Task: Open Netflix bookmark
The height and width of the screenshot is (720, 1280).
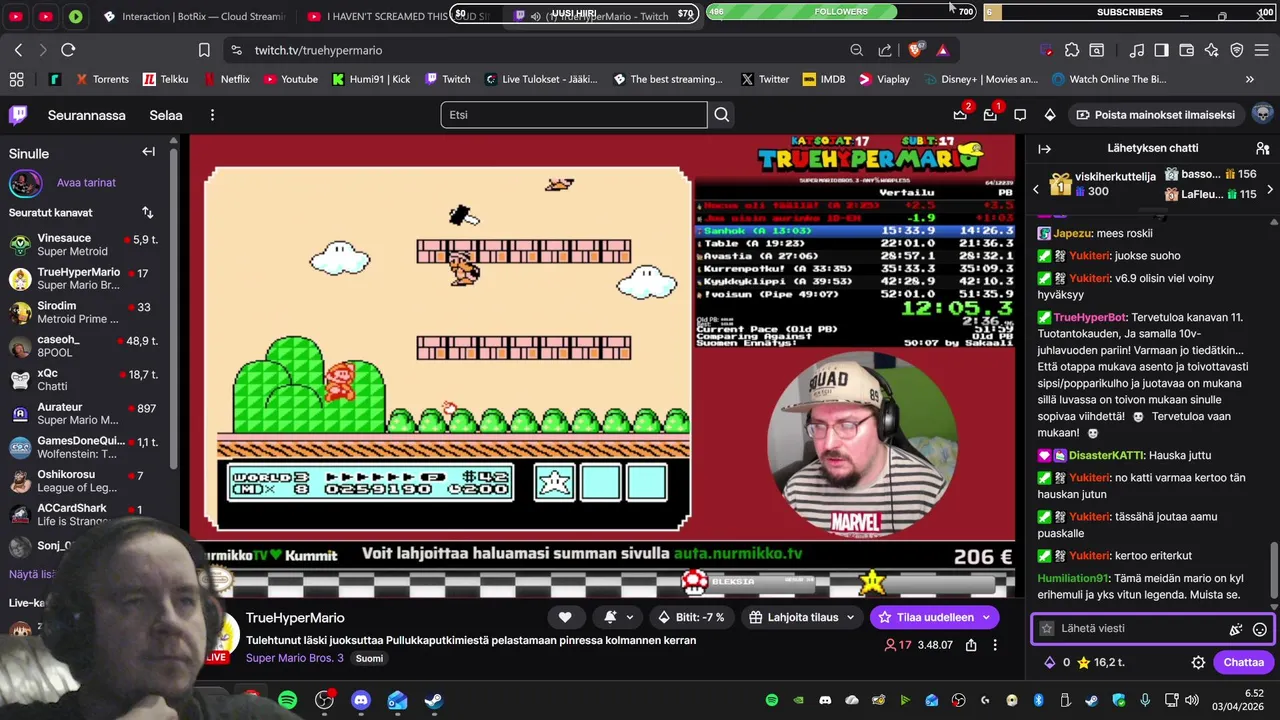Action: click(226, 79)
